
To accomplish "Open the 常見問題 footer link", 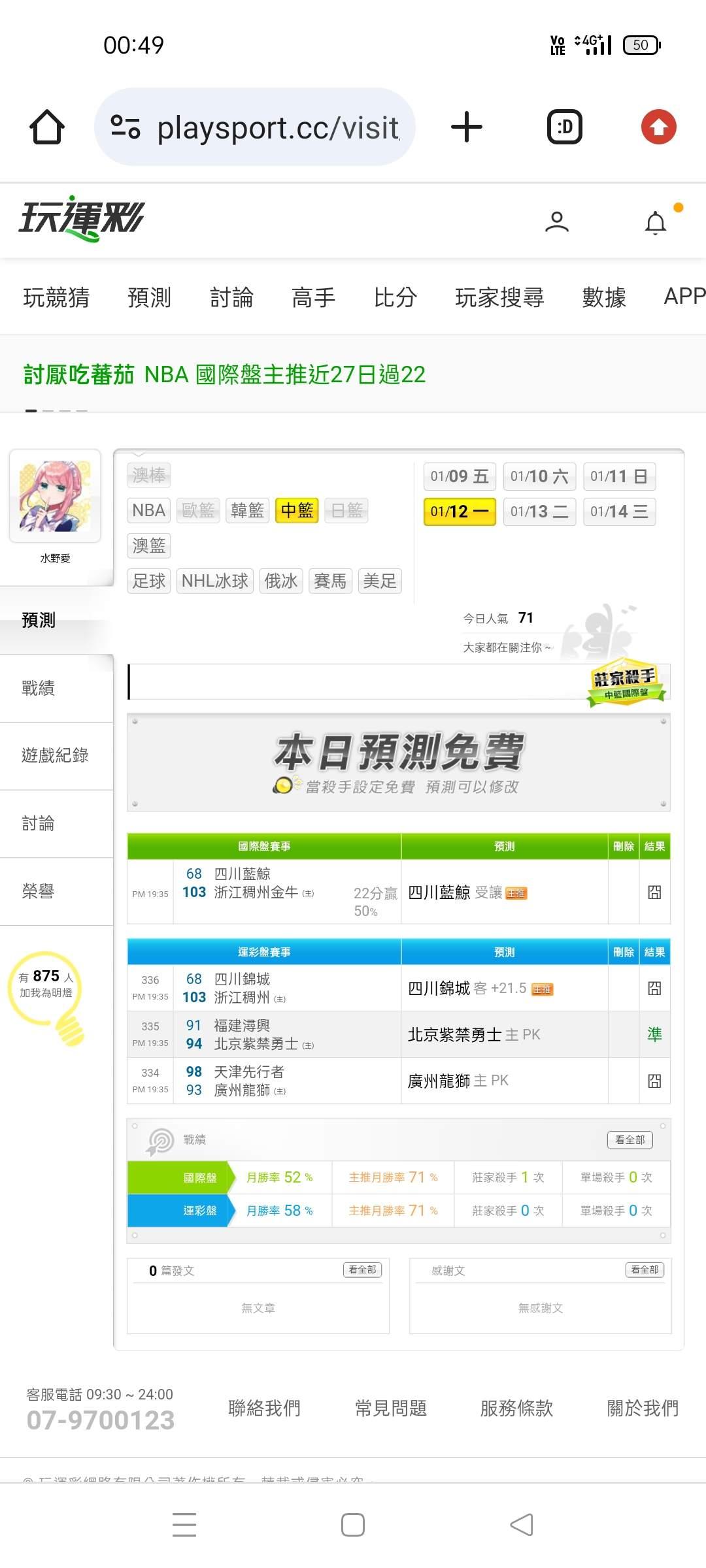I will [391, 1408].
